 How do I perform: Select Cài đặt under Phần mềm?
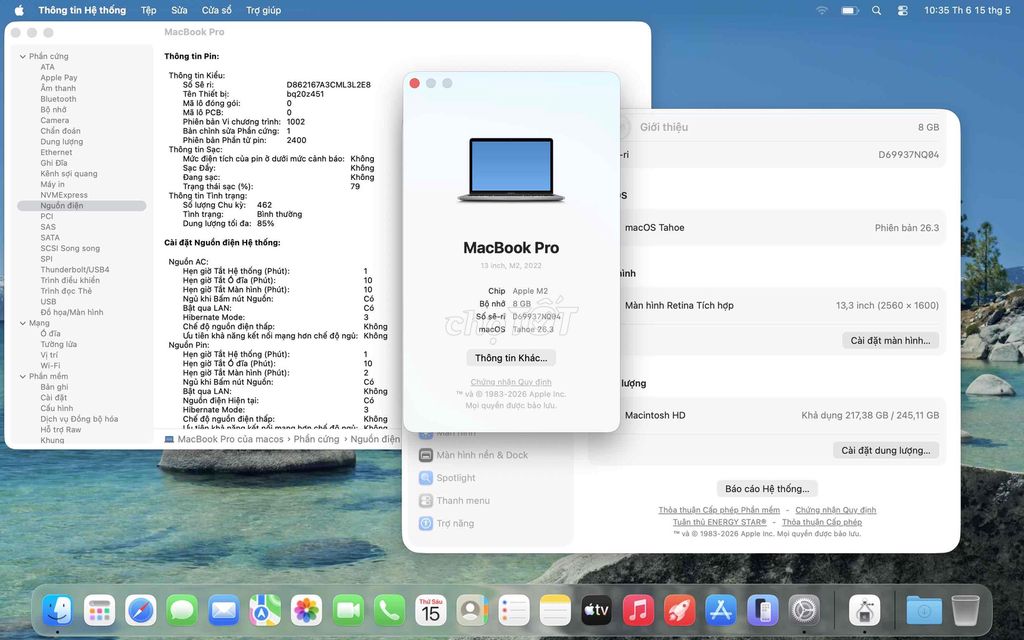point(54,397)
